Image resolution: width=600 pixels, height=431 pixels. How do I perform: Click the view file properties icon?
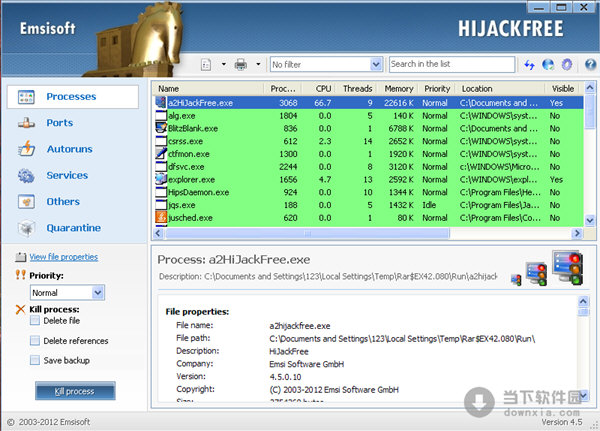(x=21, y=257)
